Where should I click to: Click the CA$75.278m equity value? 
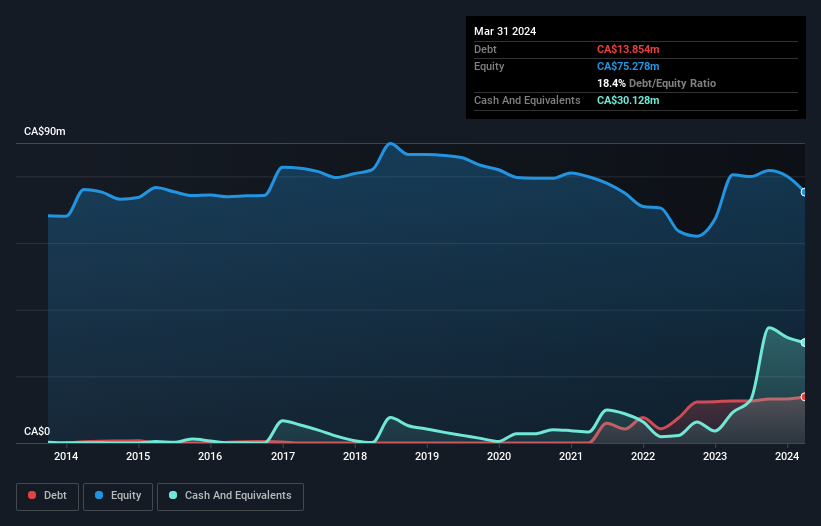pyautogui.click(x=628, y=66)
